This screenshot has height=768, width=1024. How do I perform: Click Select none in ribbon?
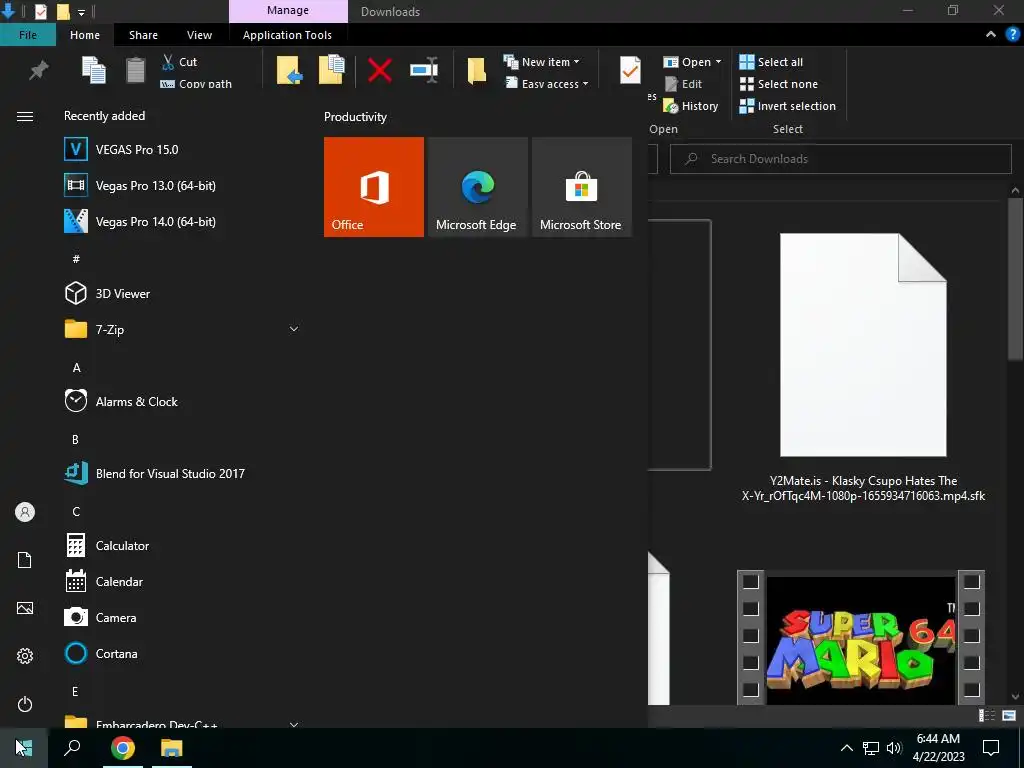click(778, 84)
